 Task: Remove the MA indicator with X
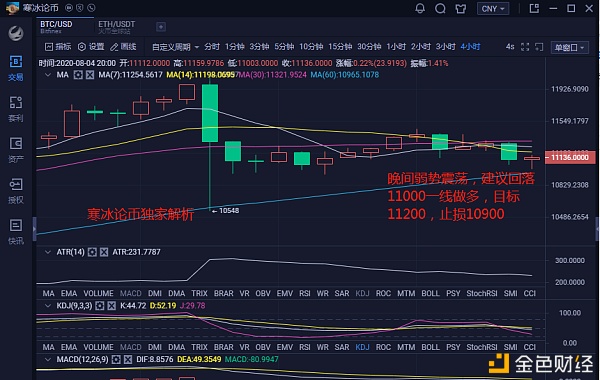coord(90,75)
